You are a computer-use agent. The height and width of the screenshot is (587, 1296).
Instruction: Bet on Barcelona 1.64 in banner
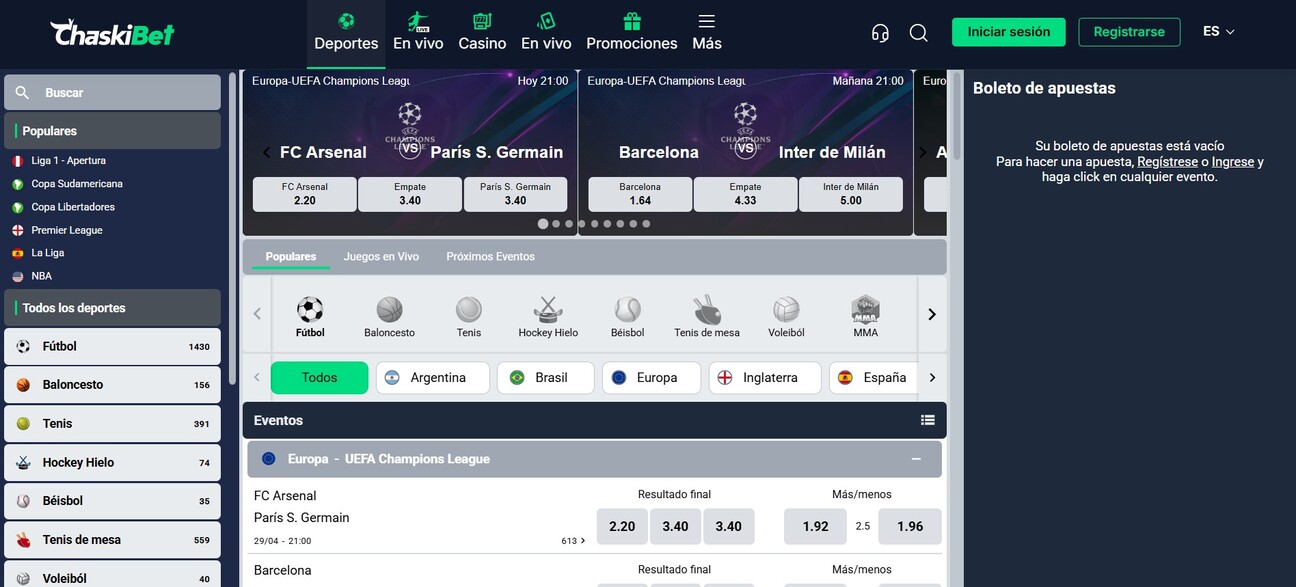[640, 194]
